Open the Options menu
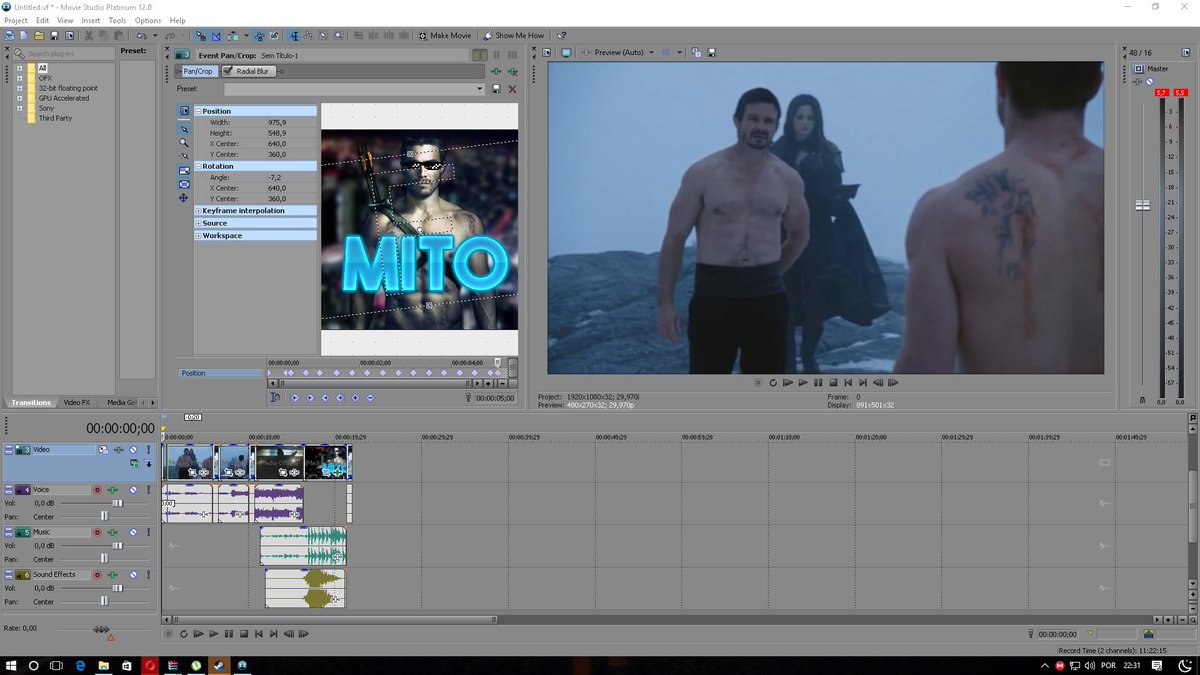Image resolution: width=1200 pixels, height=675 pixels. pos(148,20)
